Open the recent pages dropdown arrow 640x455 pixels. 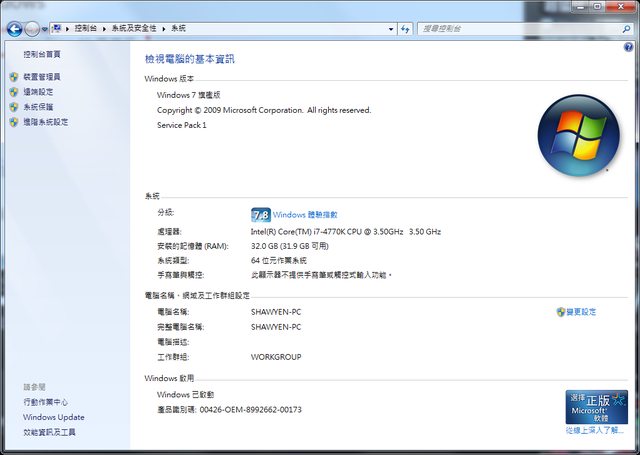coord(47,30)
